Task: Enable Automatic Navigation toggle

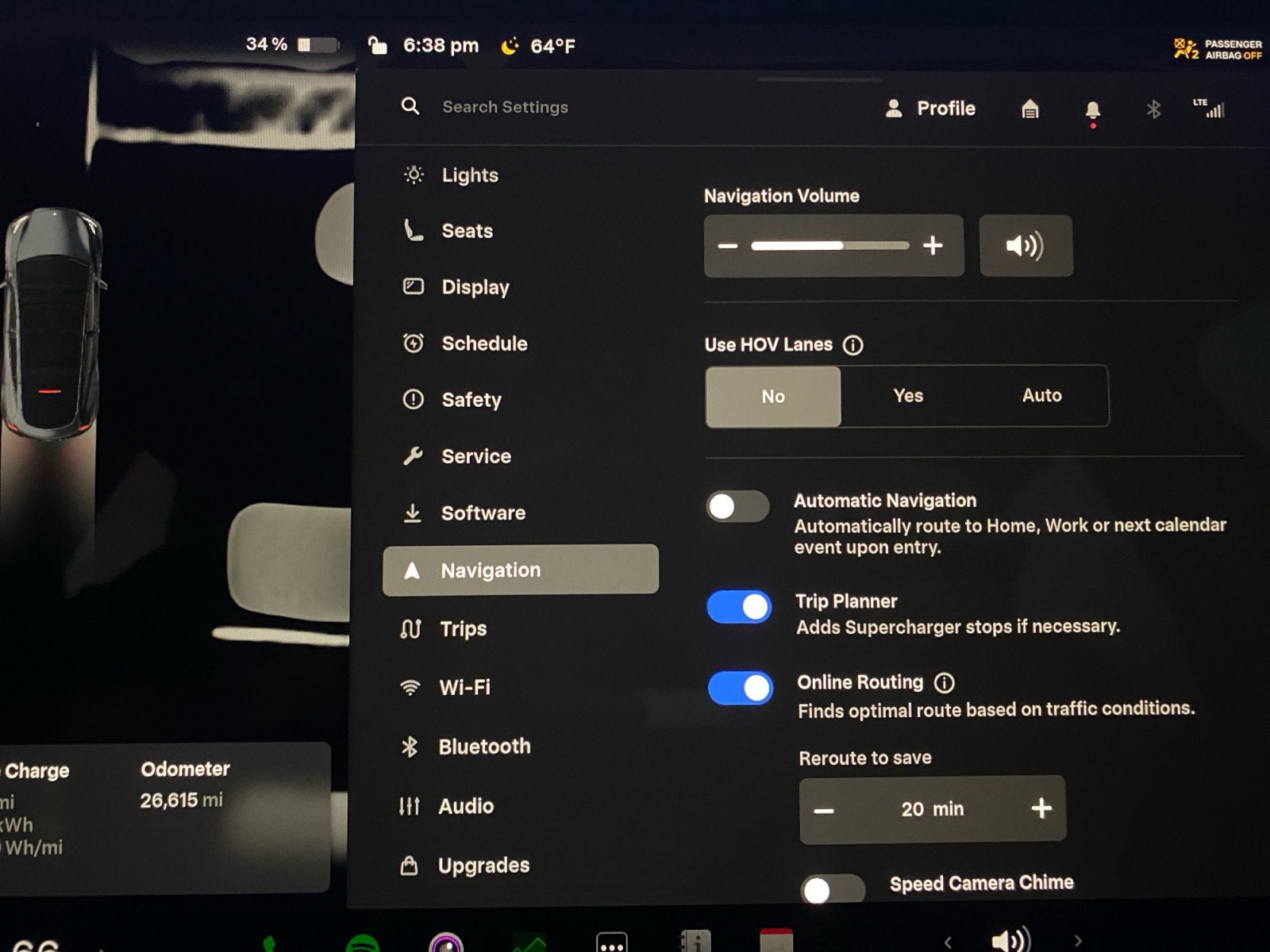Action: pos(737,506)
